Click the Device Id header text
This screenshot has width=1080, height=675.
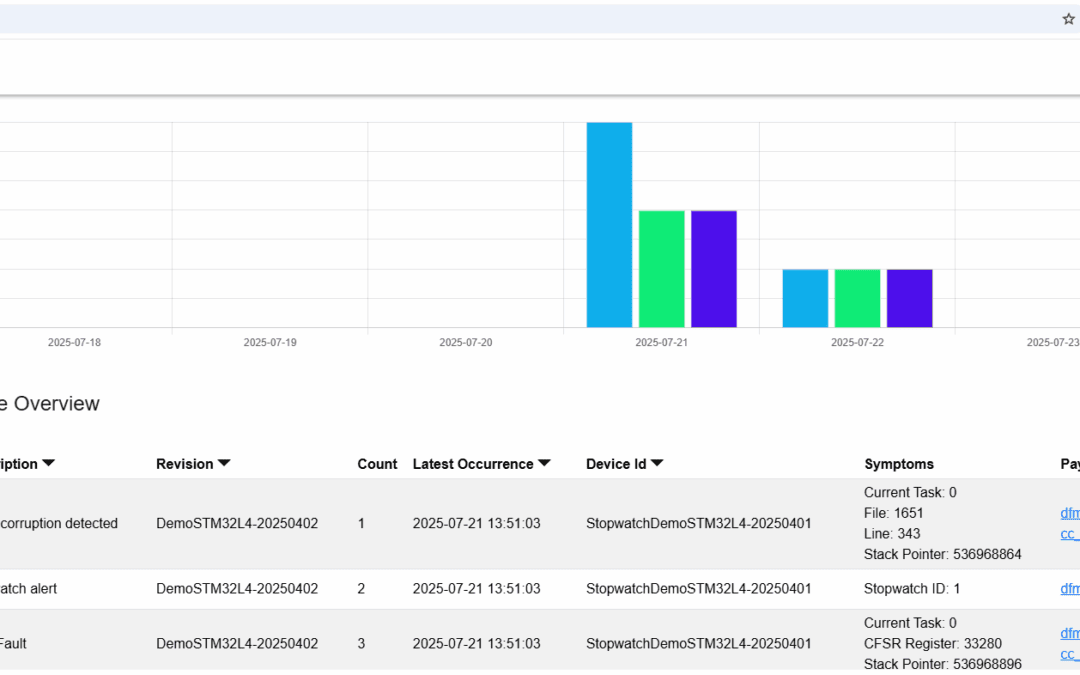pos(616,464)
